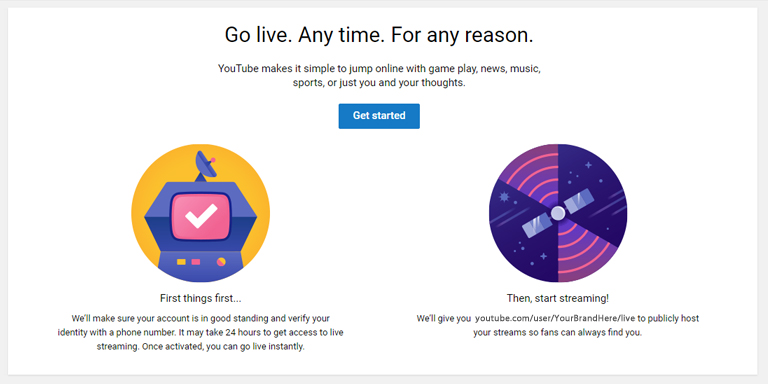Click the 'your streams so fans can' text line
768x384 pixels.
[557, 333]
